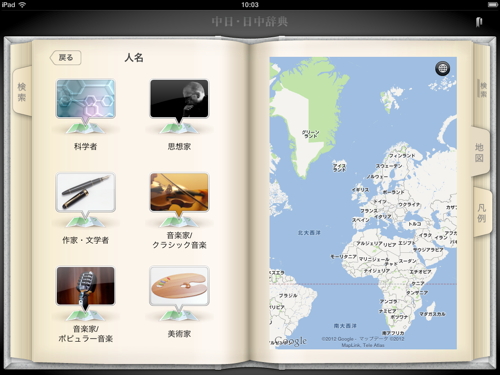Tap the map pin under 思想家 thumbnail
Viewport: 500px width, 375px height.
[x=179, y=128]
